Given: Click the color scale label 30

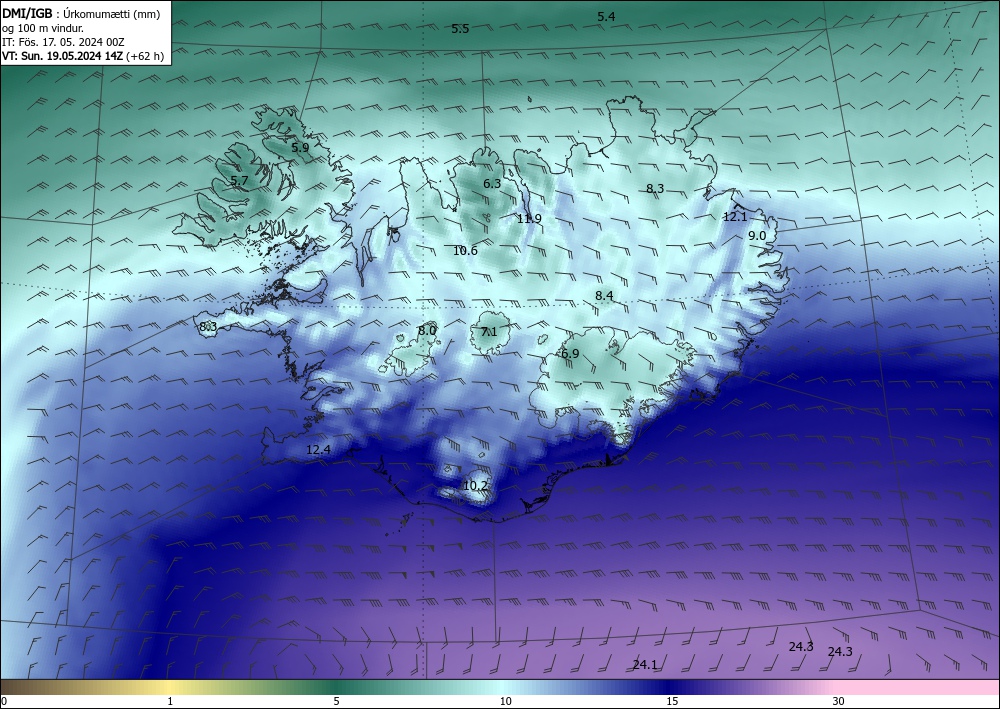Looking at the screenshot, I should pos(838,701).
